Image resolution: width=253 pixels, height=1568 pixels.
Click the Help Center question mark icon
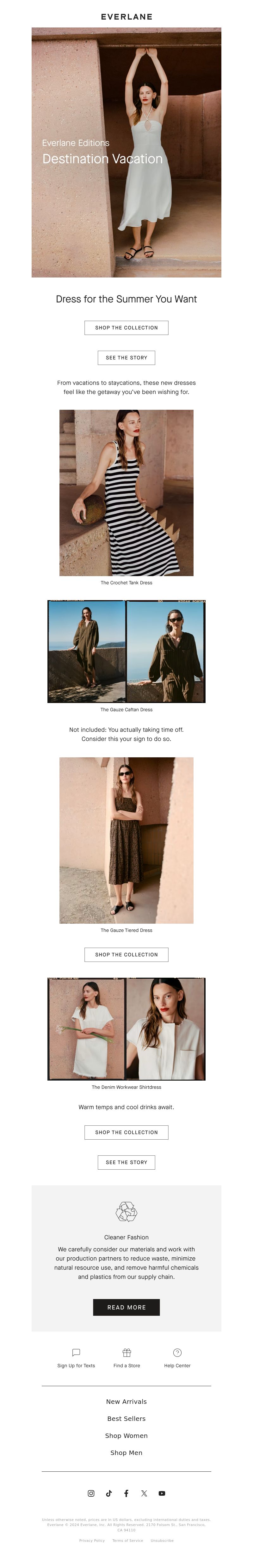pos(177,1352)
